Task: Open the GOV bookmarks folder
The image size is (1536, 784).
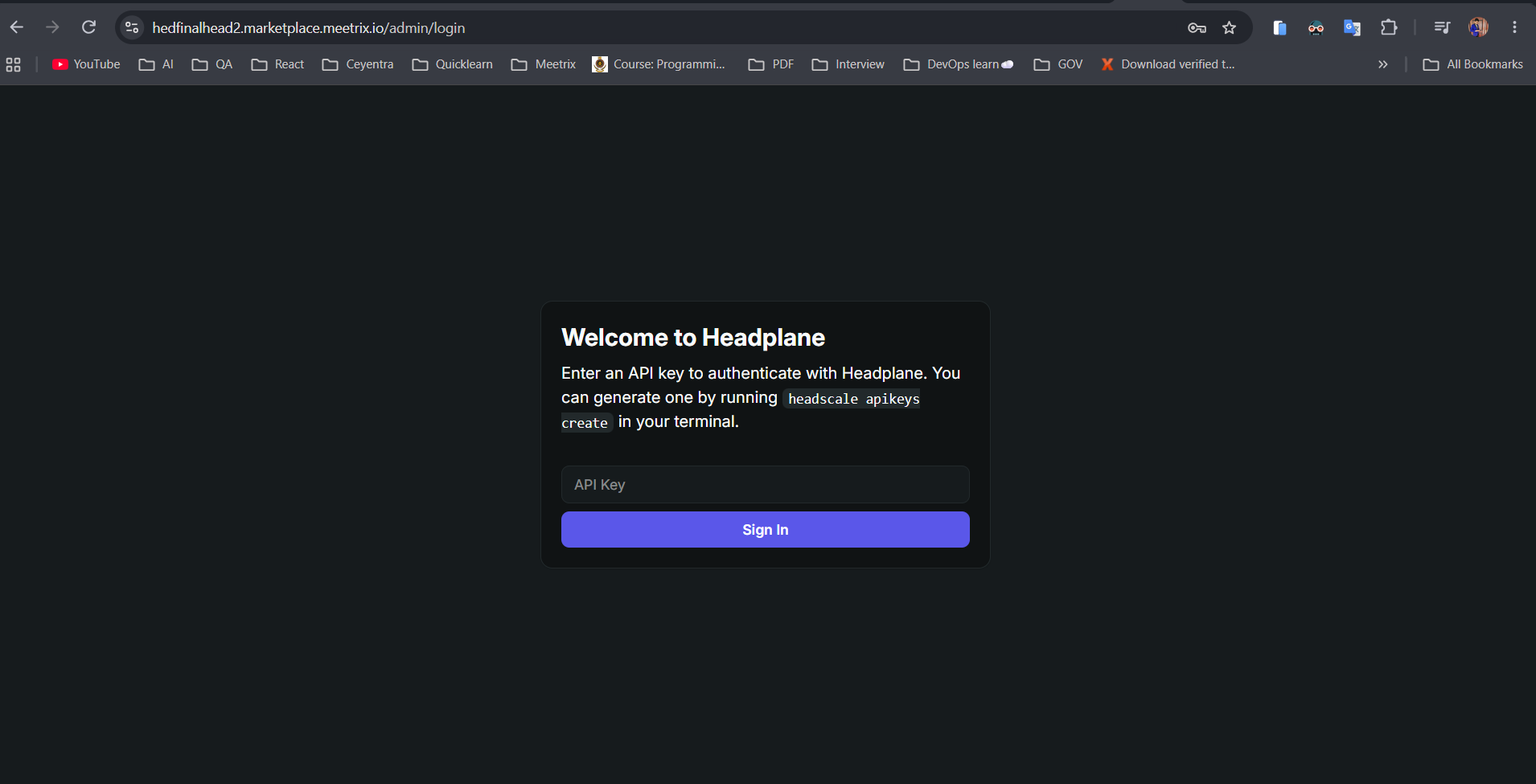Action: 1058,64
